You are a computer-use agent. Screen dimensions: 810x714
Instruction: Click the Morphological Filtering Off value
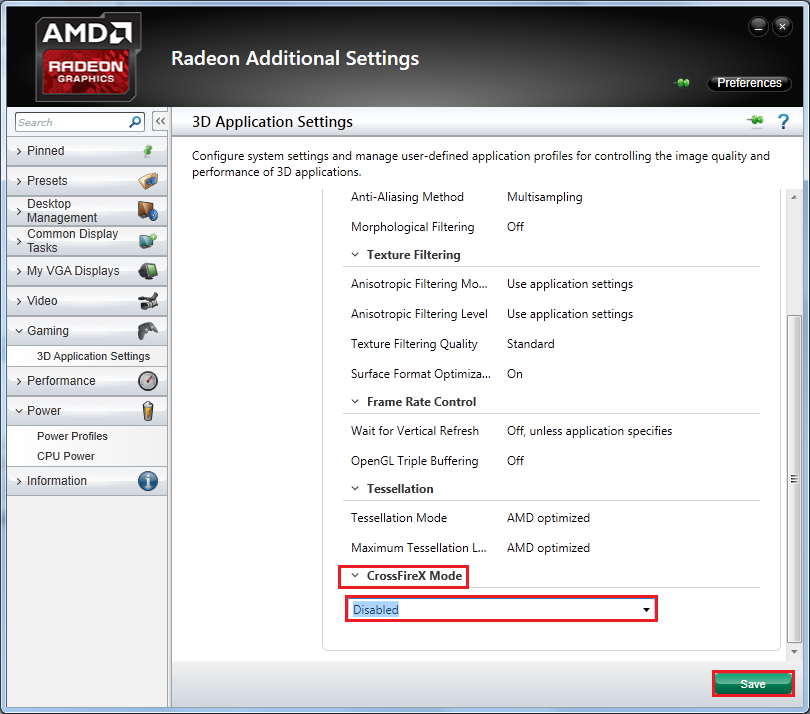515,227
